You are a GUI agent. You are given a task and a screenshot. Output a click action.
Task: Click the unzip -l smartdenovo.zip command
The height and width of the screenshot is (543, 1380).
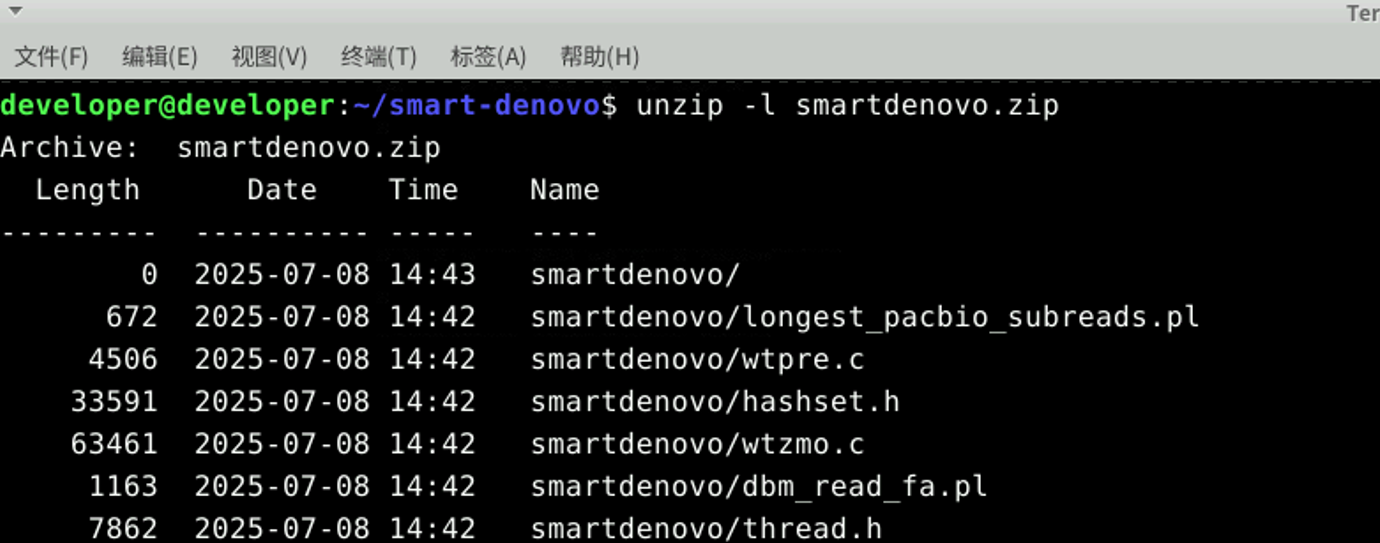point(847,105)
